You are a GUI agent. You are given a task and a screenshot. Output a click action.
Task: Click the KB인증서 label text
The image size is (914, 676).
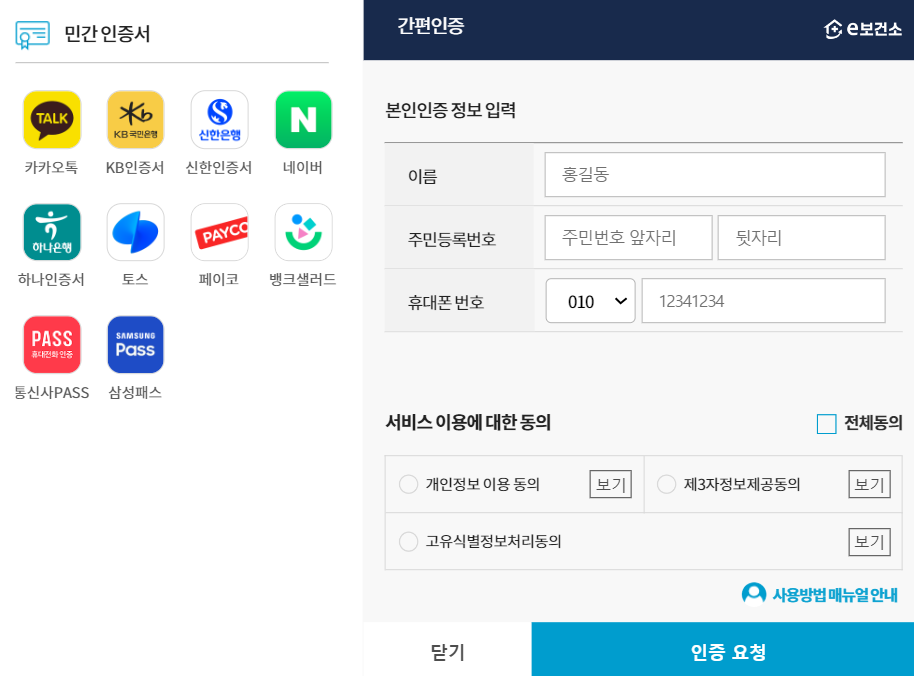pos(135,168)
